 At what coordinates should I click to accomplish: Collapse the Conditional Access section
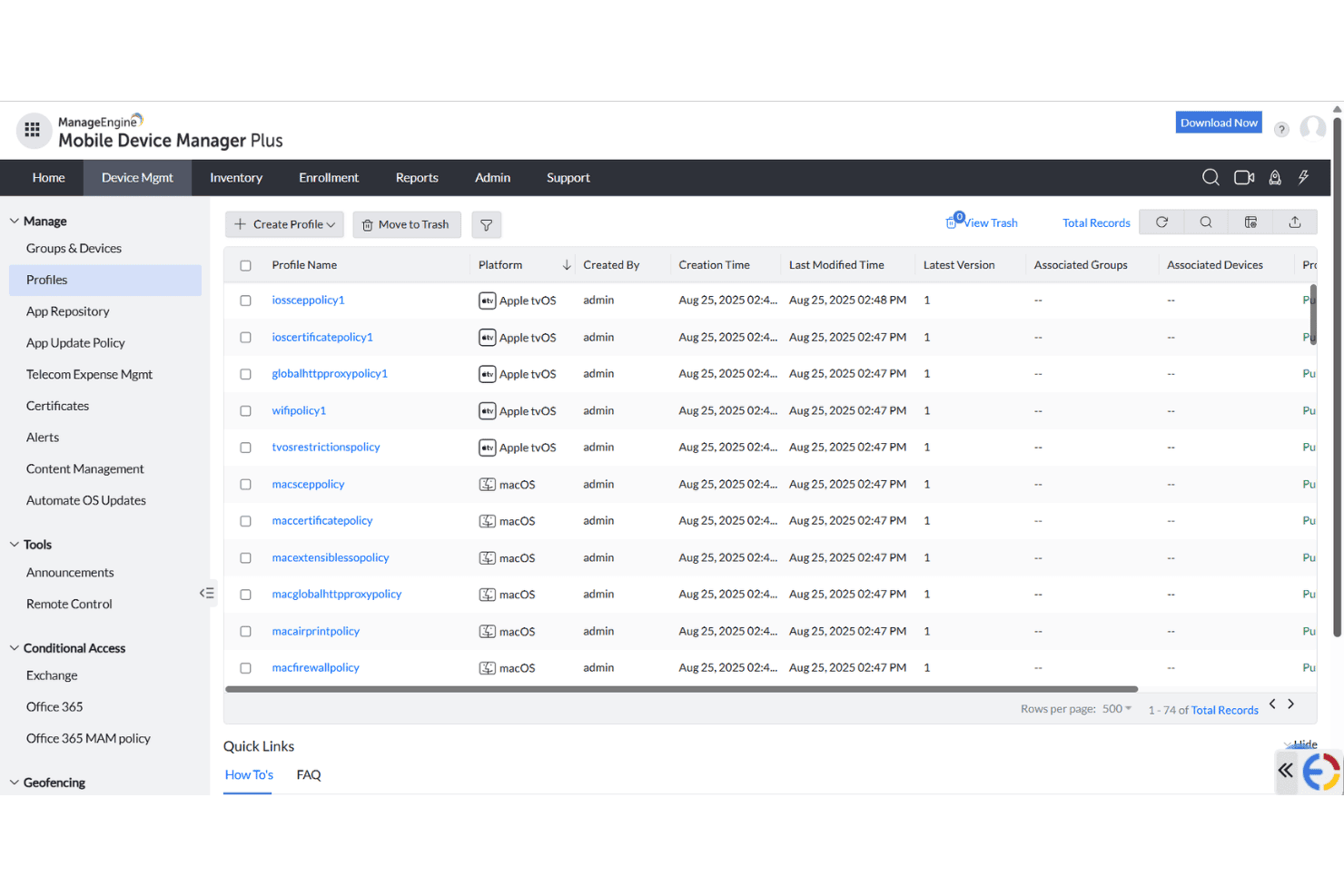pos(14,647)
